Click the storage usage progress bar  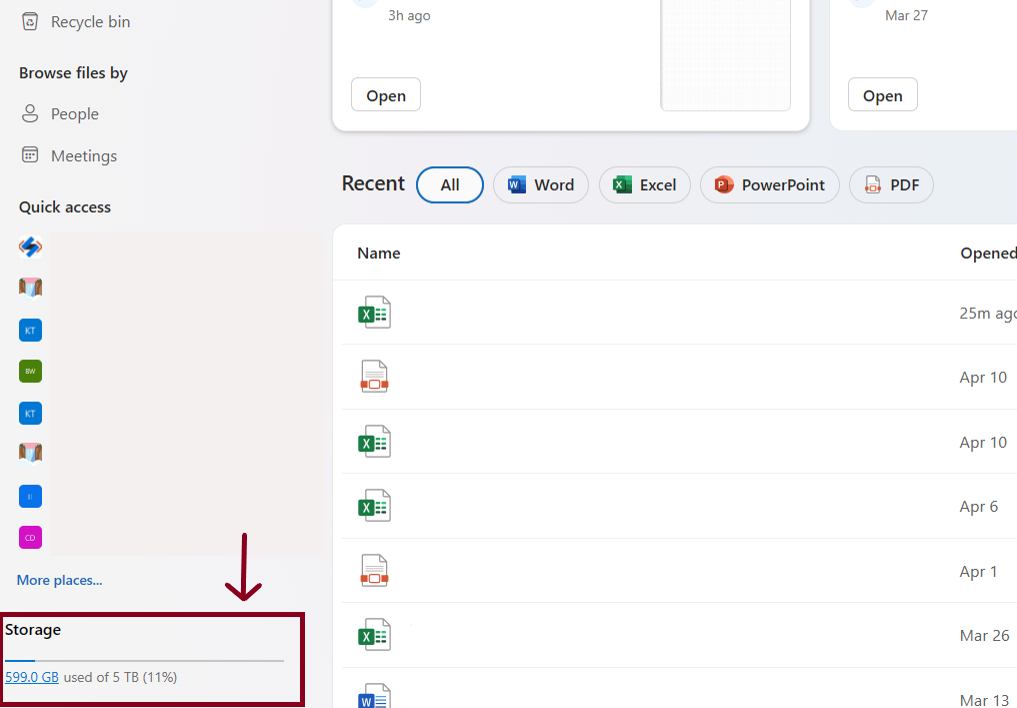pyautogui.click(x=144, y=660)
